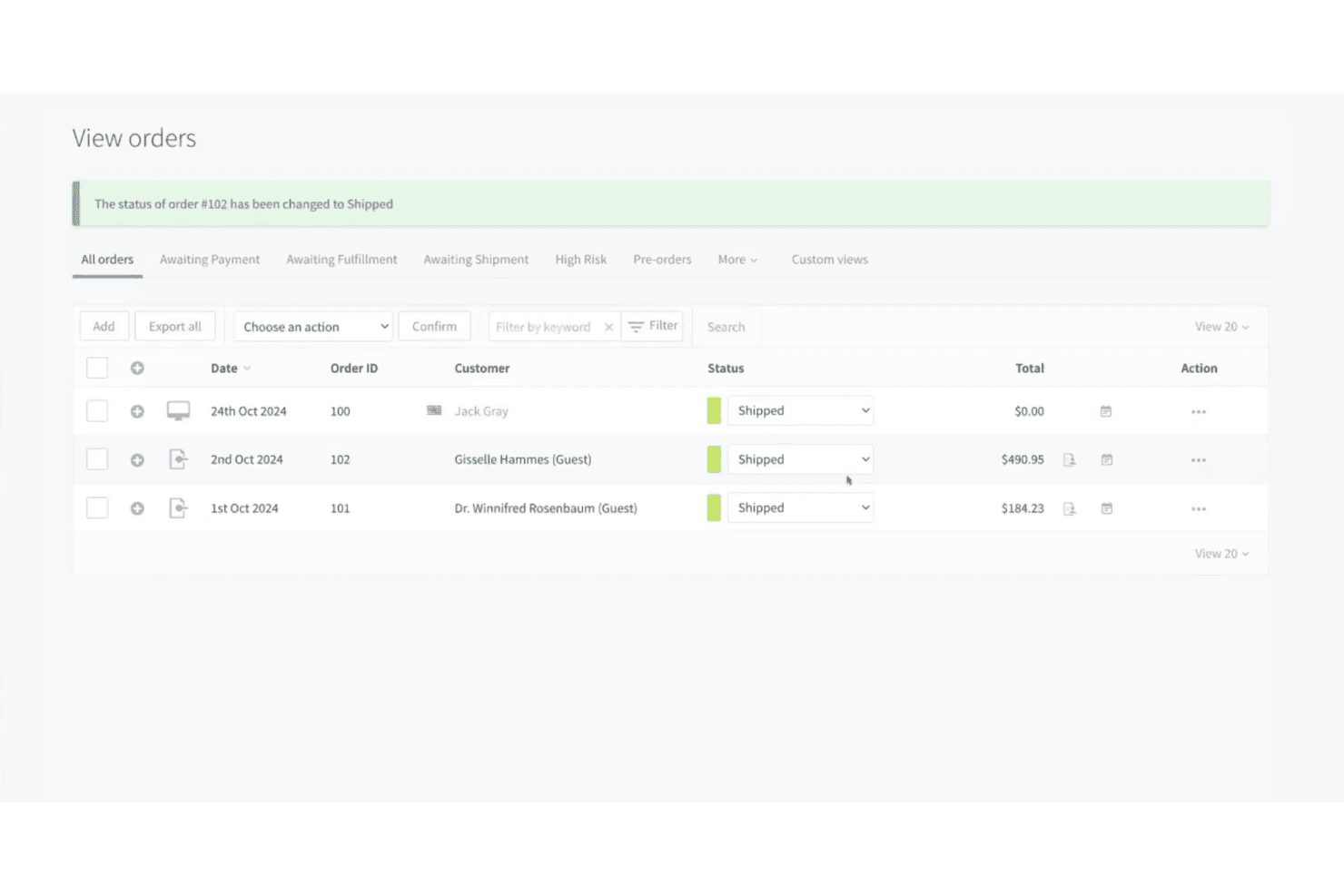1344x896 pixels.
Task: Switch to High Risk tab
Action: (x=581, y=260)
